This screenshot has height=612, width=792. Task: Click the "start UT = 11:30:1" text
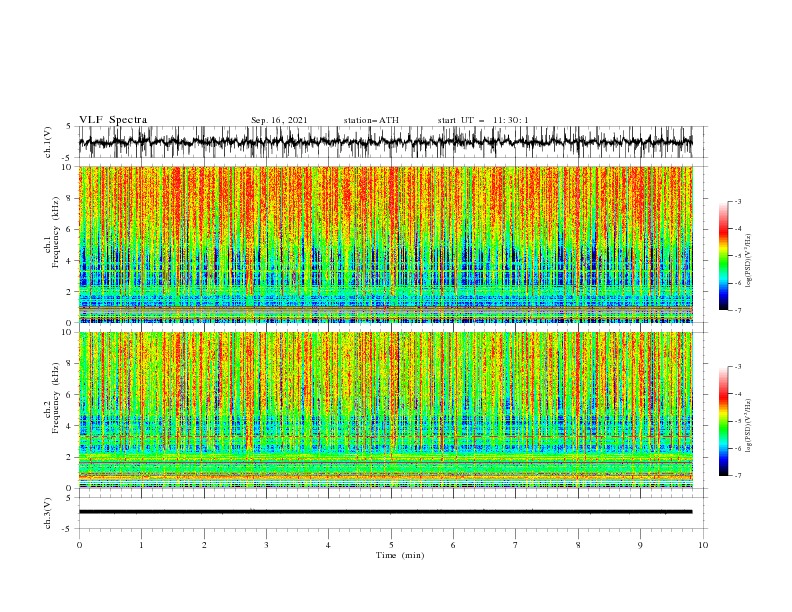(483, 120)
